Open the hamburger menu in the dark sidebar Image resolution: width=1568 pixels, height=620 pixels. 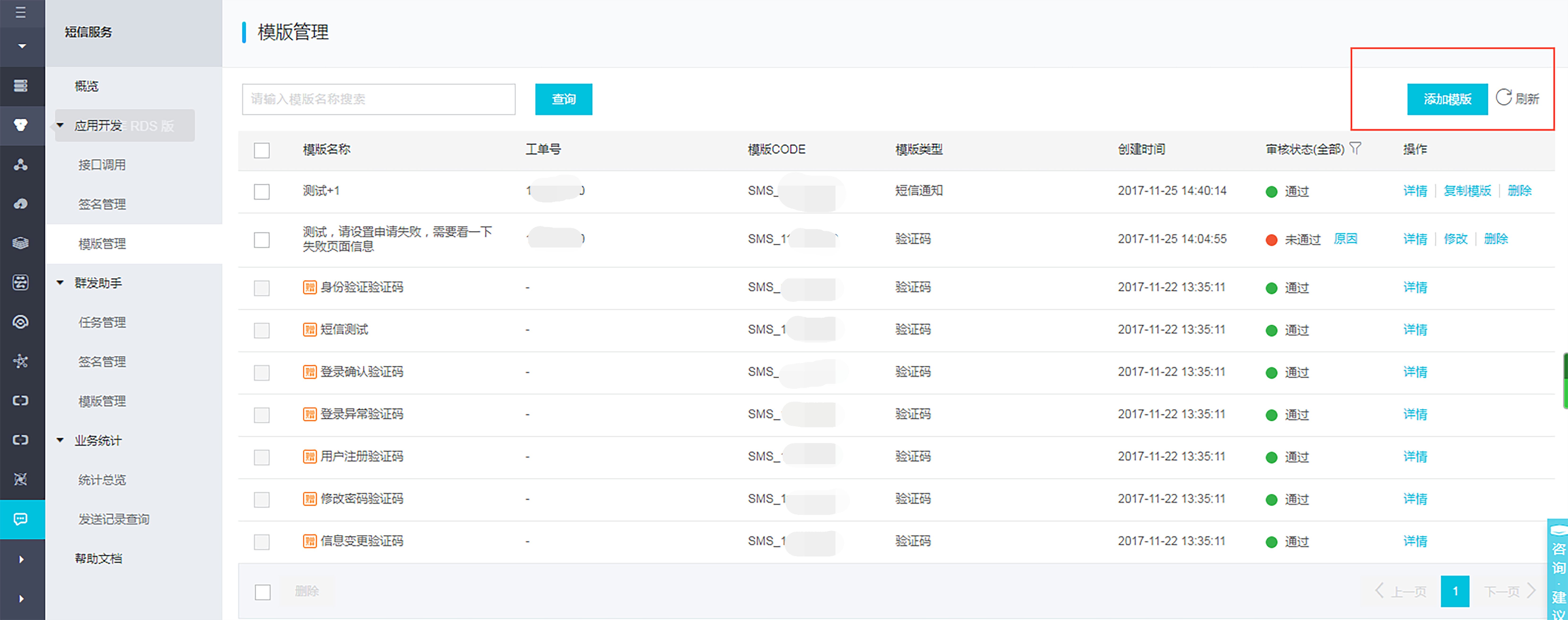pyautogui.click(x=21, y=12)
